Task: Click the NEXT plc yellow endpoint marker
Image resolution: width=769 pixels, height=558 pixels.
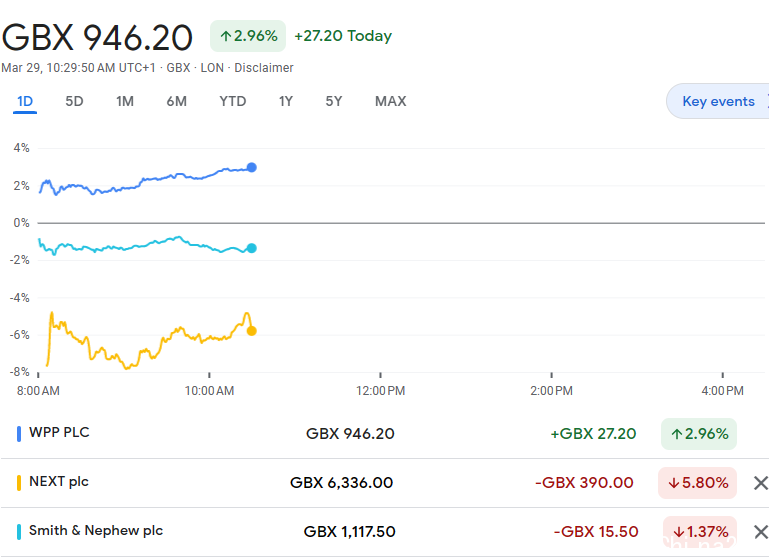Action: click(x=252, y=331)
